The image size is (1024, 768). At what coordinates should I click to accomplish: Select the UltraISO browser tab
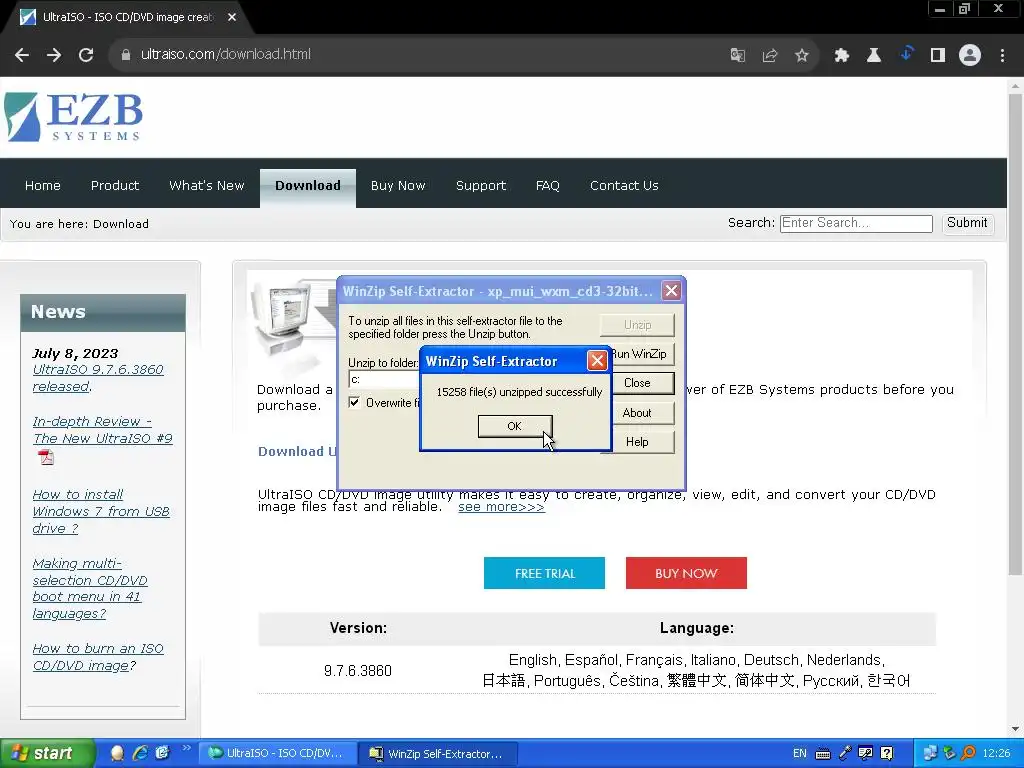127,17
